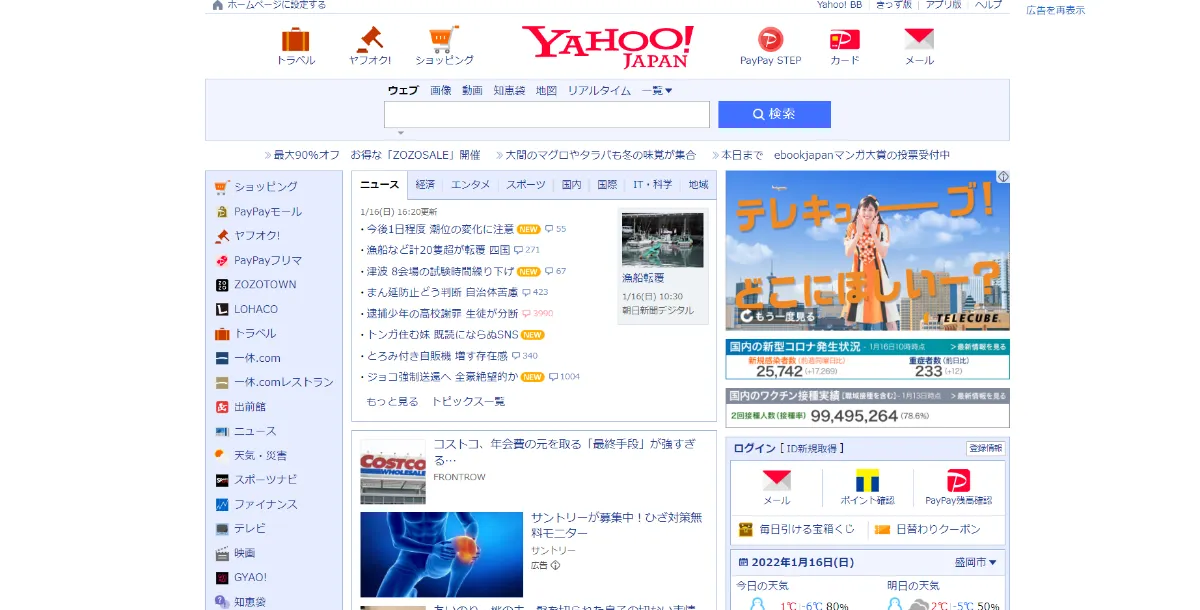Click the Yahoo! JAPAN logo
Image resolution: width=1200 pixels, height=610 pixels.
pyautogui.click(x=607, y=46)
